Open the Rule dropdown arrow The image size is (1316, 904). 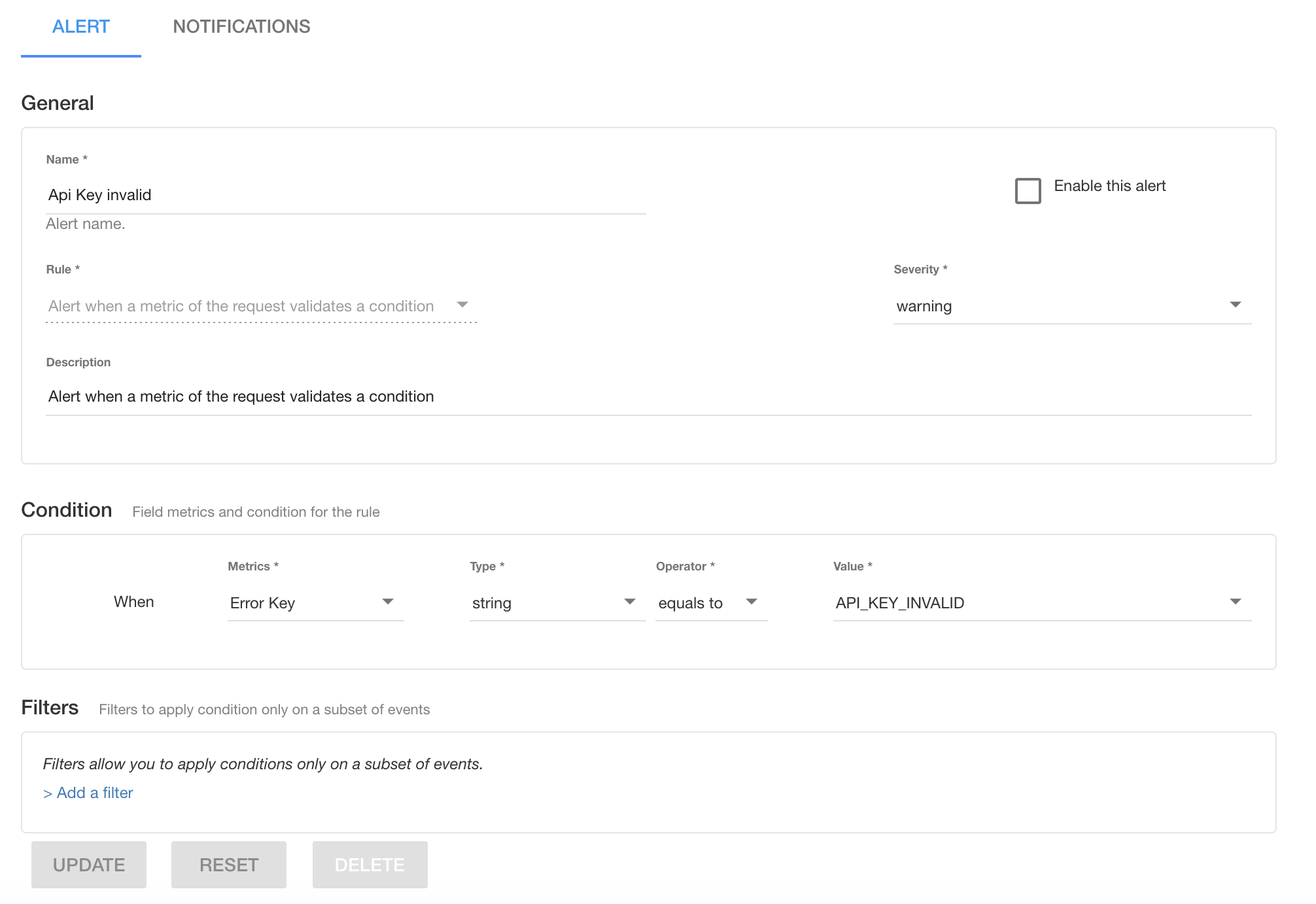[462, 305]
